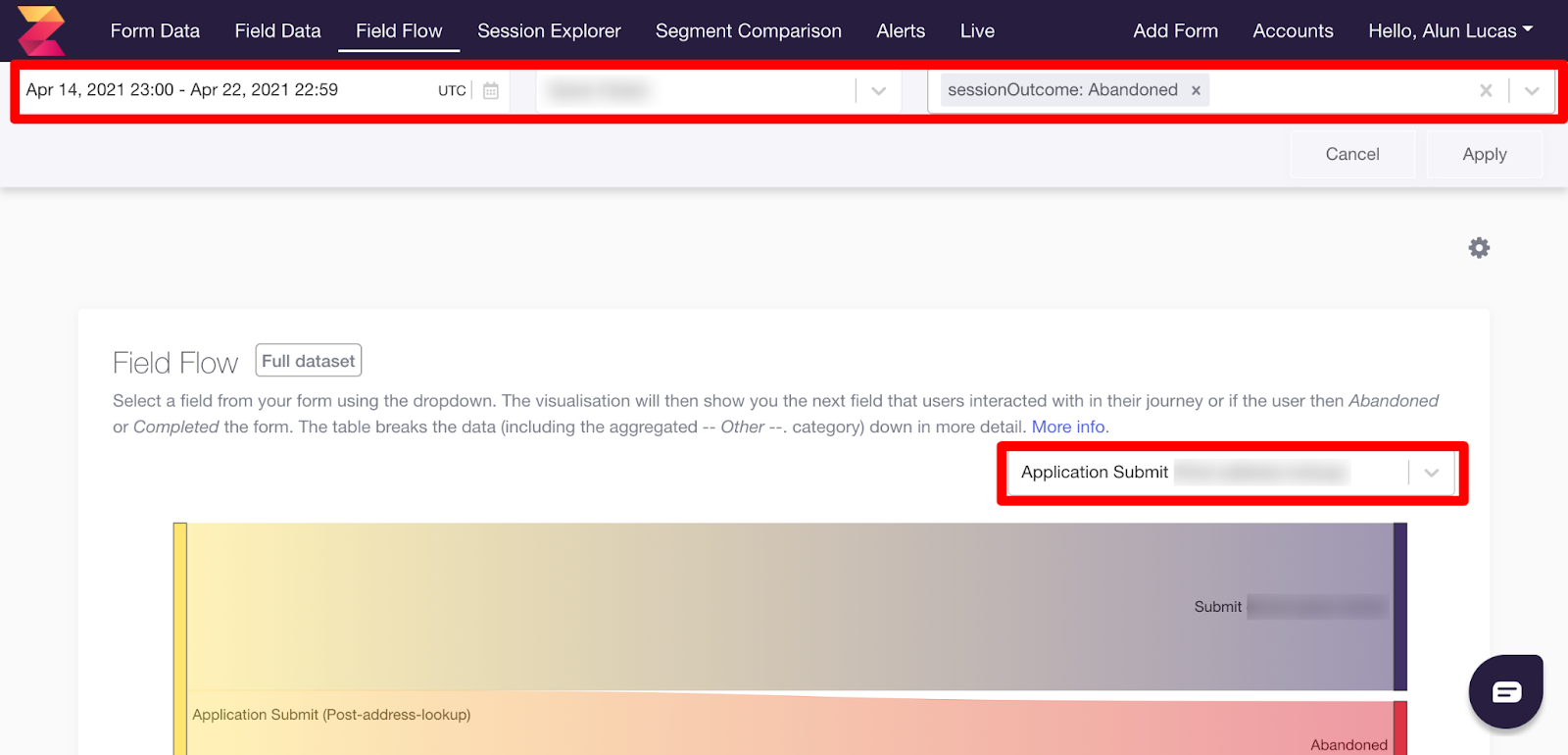1568x755 pixels.
Task: Click the red Abandoned node bar
Action: click(1400, 728)
